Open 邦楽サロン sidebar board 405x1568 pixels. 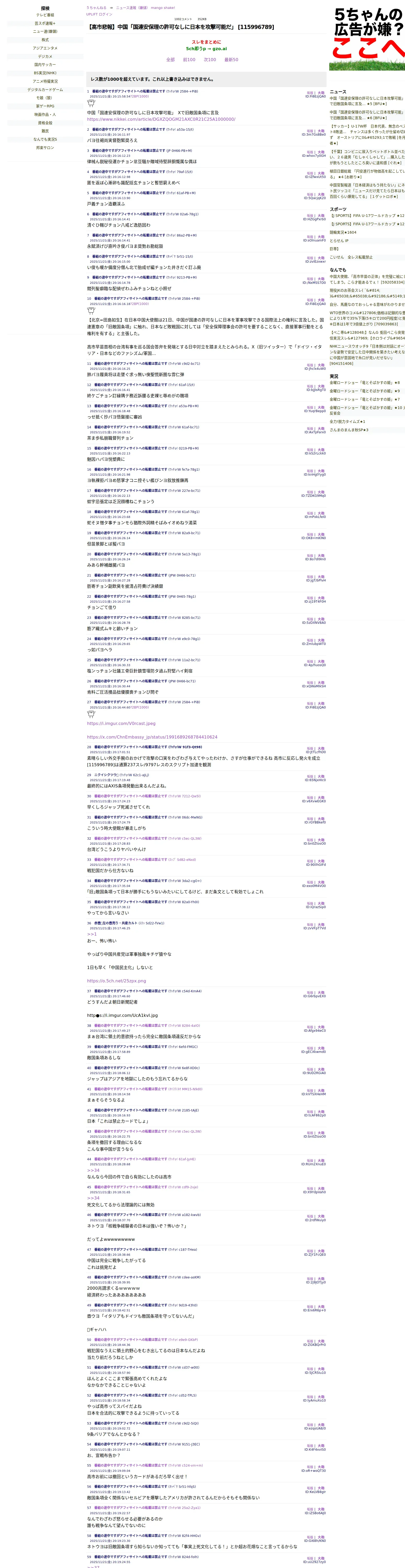[x=45, y=147]
